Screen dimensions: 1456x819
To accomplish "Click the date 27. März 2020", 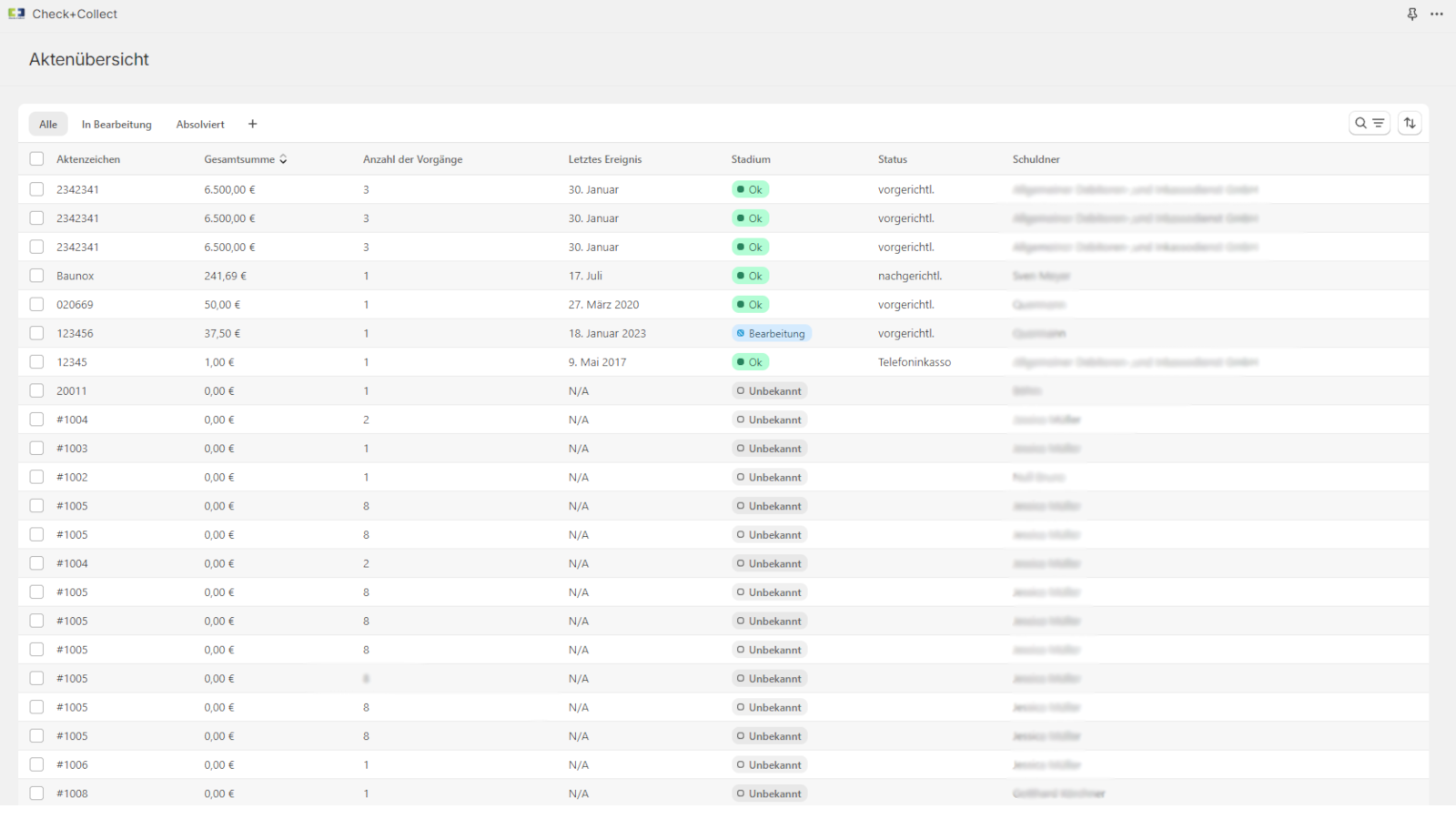I will pyautogui.click(x=603, y=305).
